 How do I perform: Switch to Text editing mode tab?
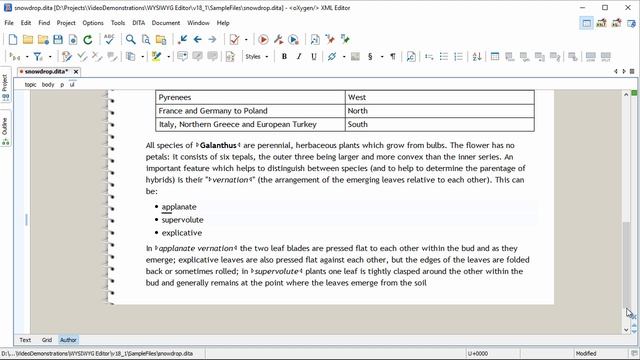(25, 340)
